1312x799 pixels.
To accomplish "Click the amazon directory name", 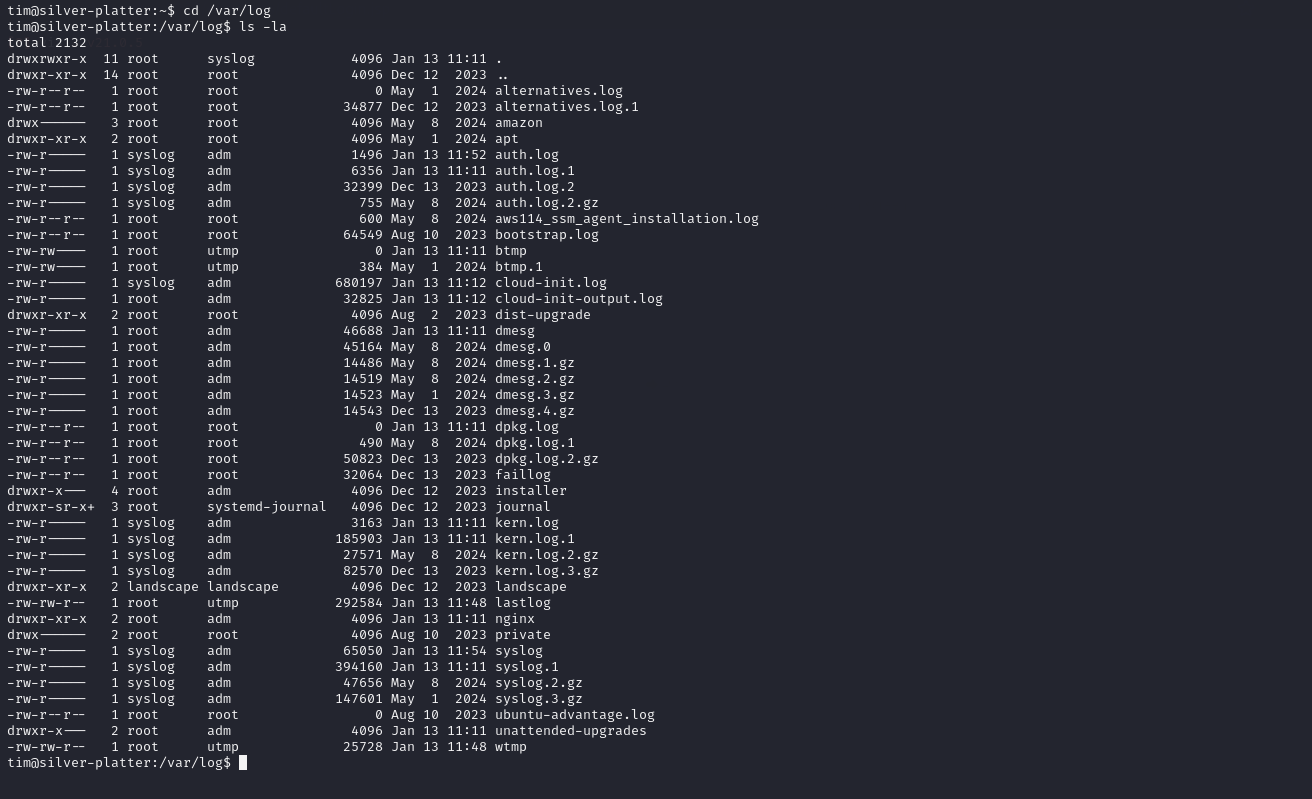I will [x=519, y=123].
